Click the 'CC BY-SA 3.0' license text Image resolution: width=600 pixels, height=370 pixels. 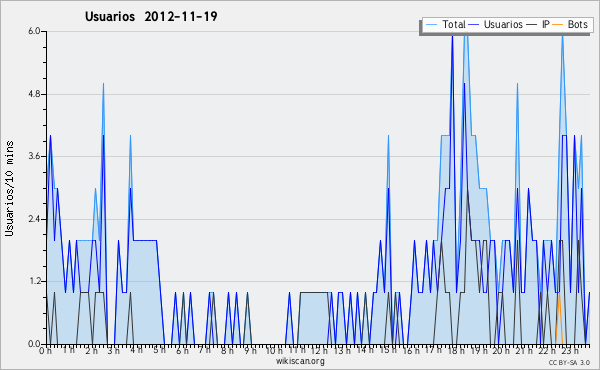click(x=569, y=363)
